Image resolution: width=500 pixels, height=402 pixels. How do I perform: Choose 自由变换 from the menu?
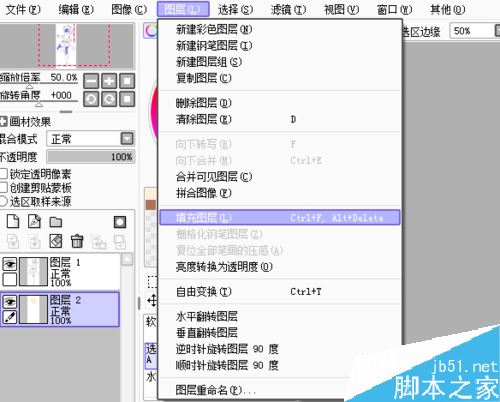[280, 292]
